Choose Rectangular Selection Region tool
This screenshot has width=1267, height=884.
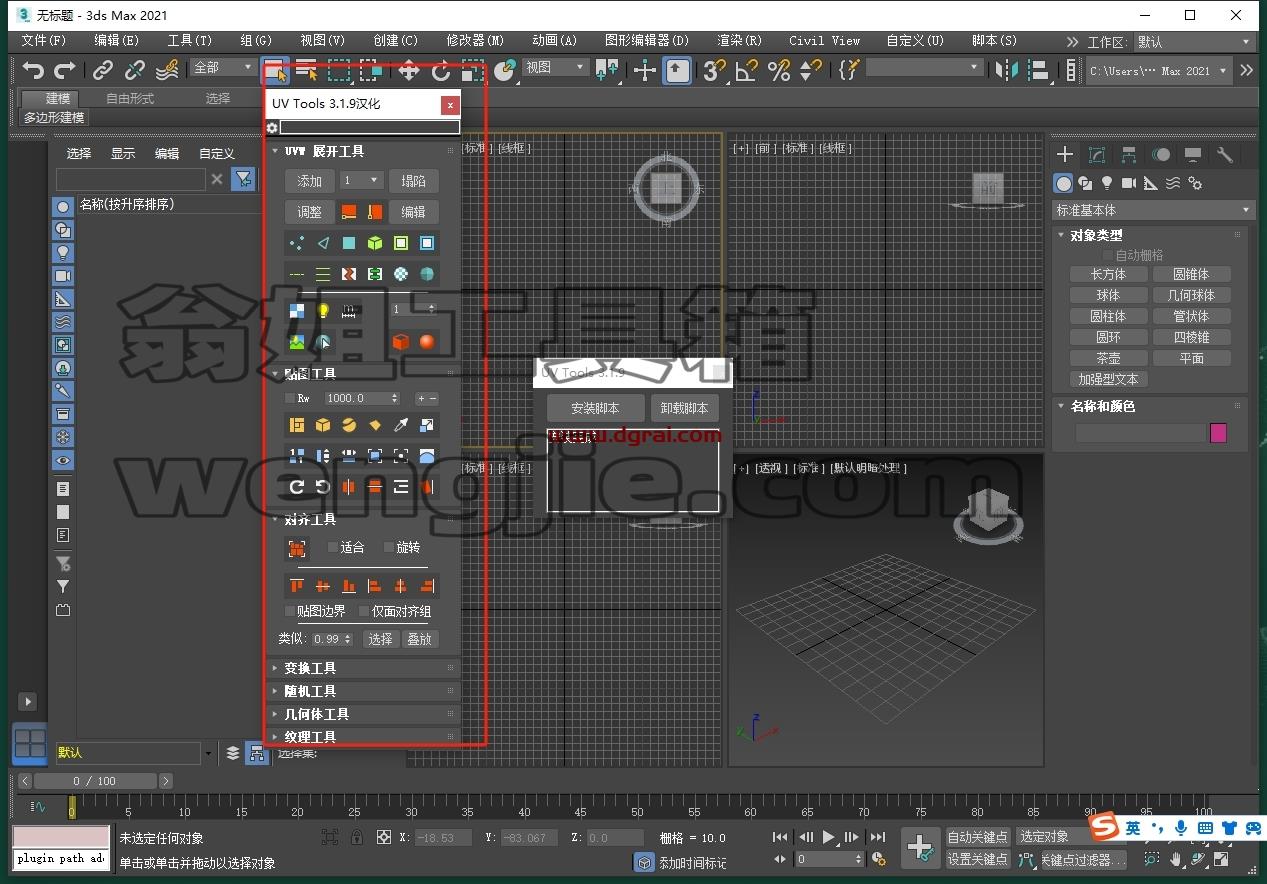(340, 70)
